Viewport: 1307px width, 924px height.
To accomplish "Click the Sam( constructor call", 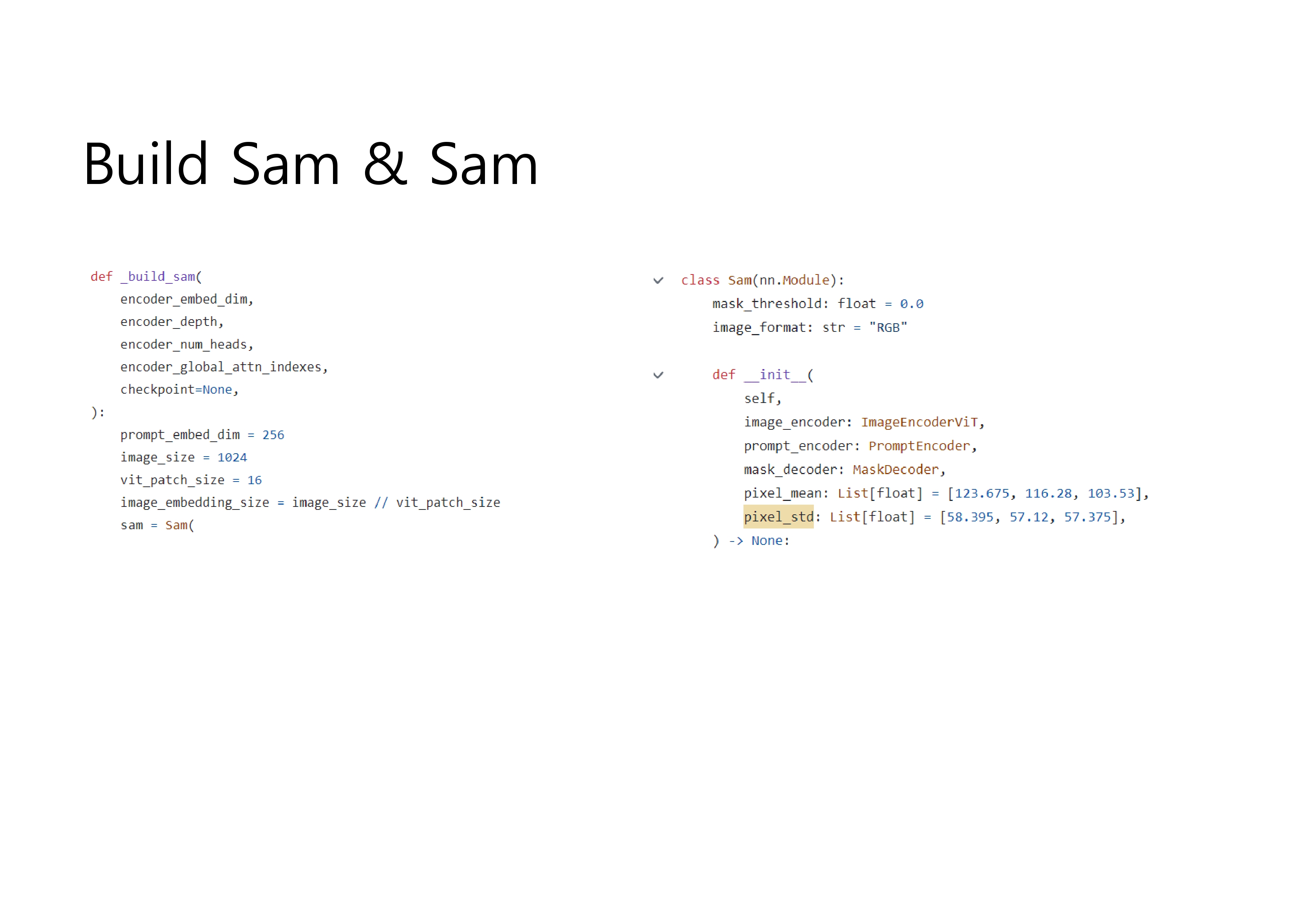I will [x=179, y=525].
